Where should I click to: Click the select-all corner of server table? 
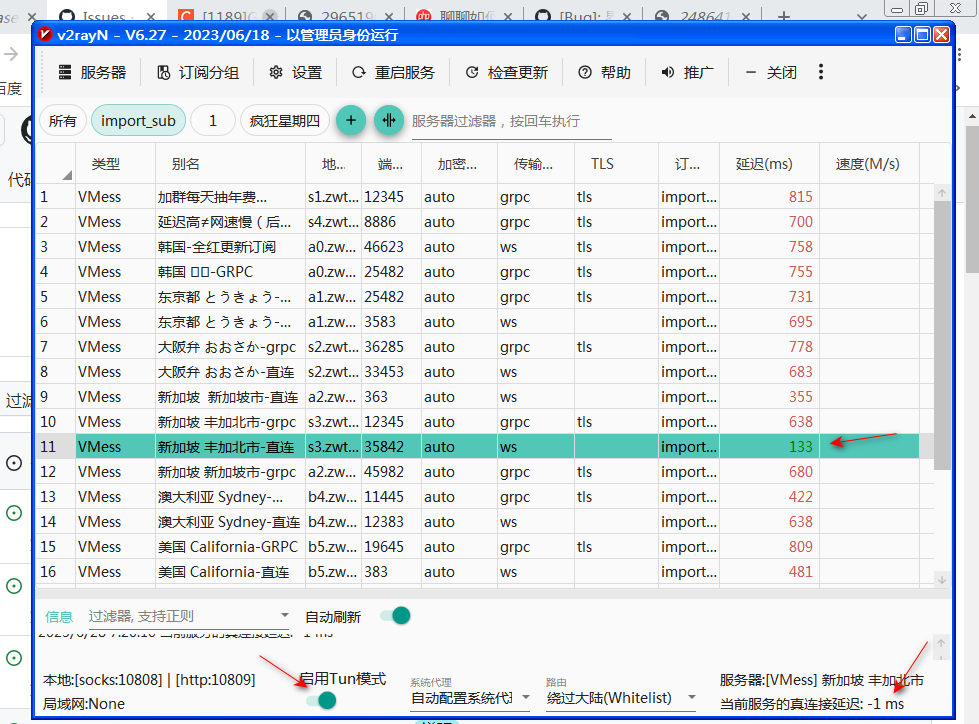tap(56, 164)
